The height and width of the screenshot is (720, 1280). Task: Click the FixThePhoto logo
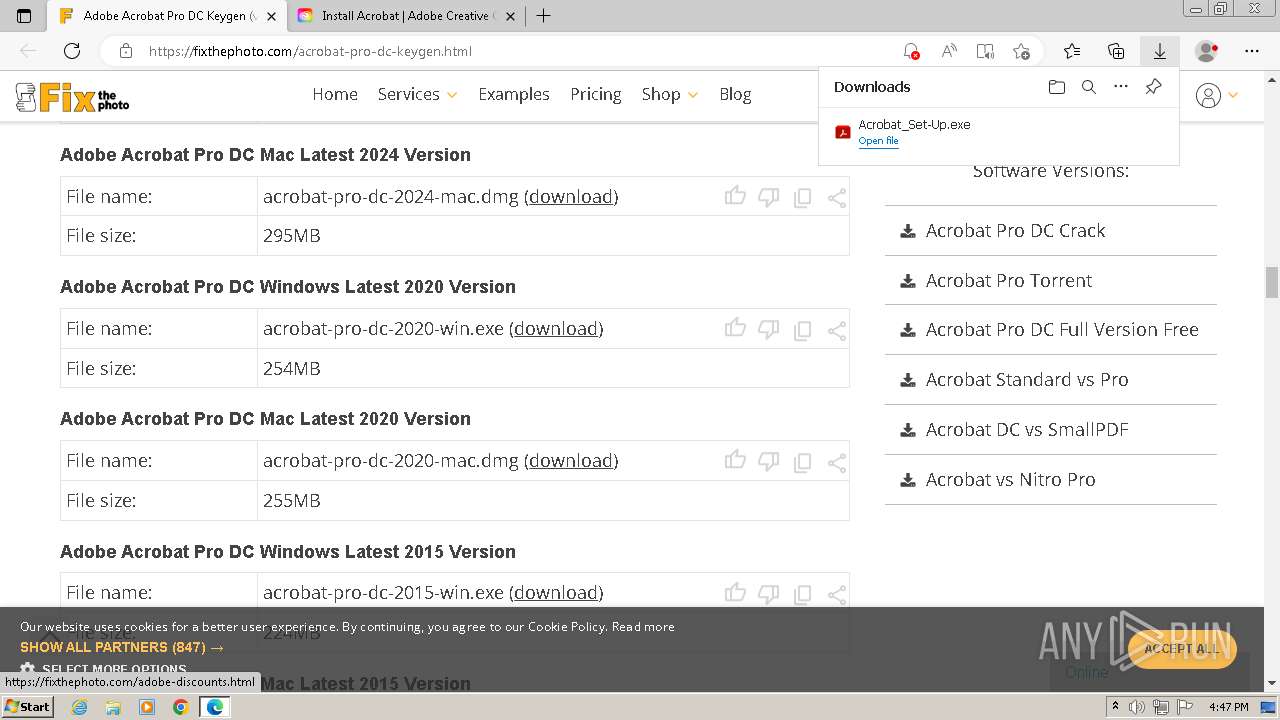point(73,97)
